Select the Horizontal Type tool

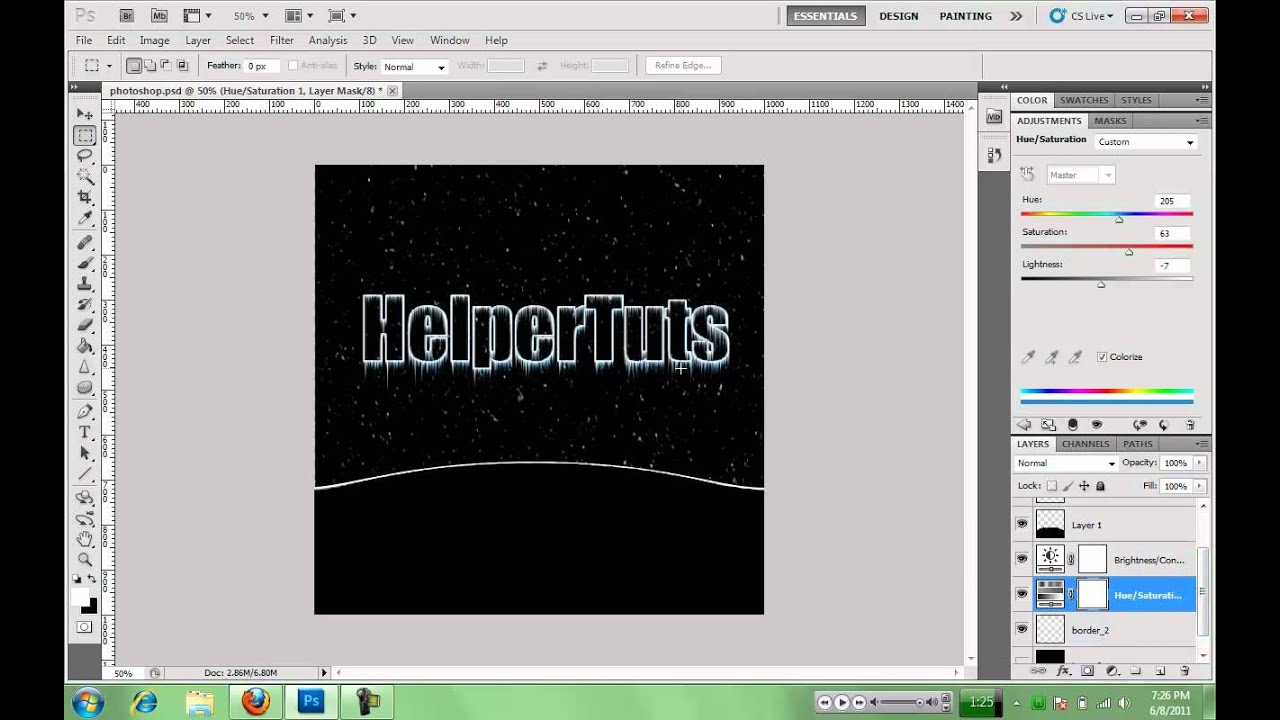(85, 432)
